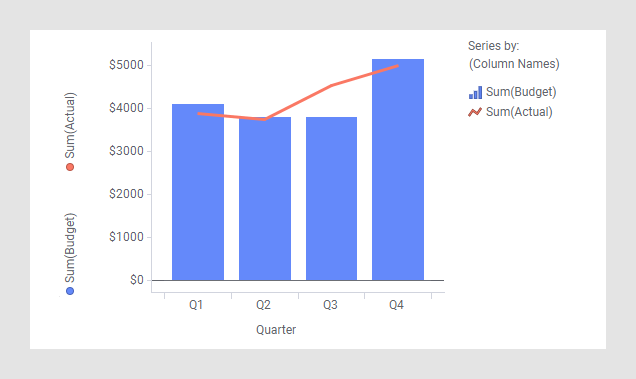Click the line chart icon beside Sum(Actual)
This screenshot has width=636, height=379.
click(x=475, y=112)
